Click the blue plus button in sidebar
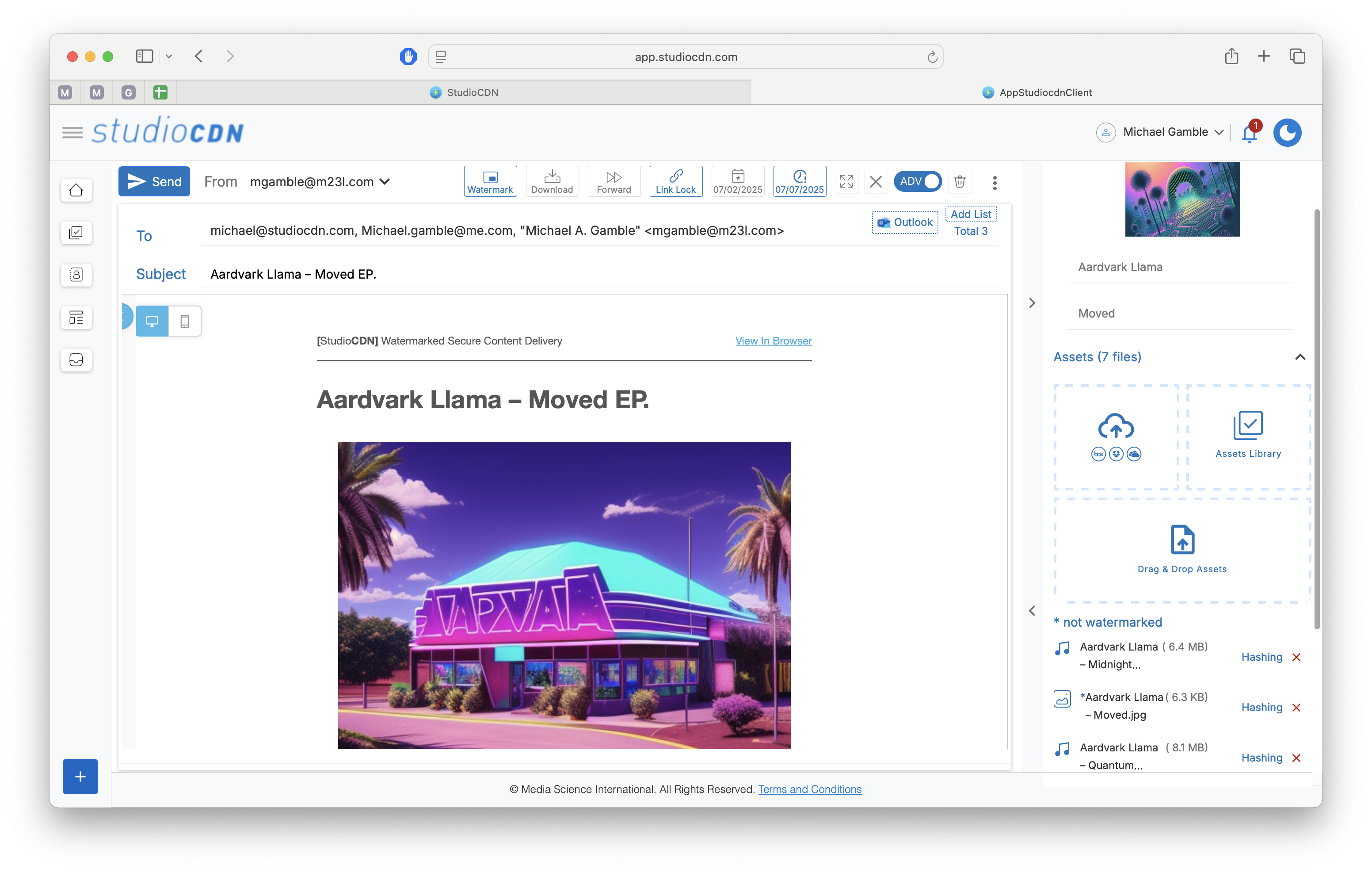This screenshot has height=873, width=1372. click(x=80, y=776)
